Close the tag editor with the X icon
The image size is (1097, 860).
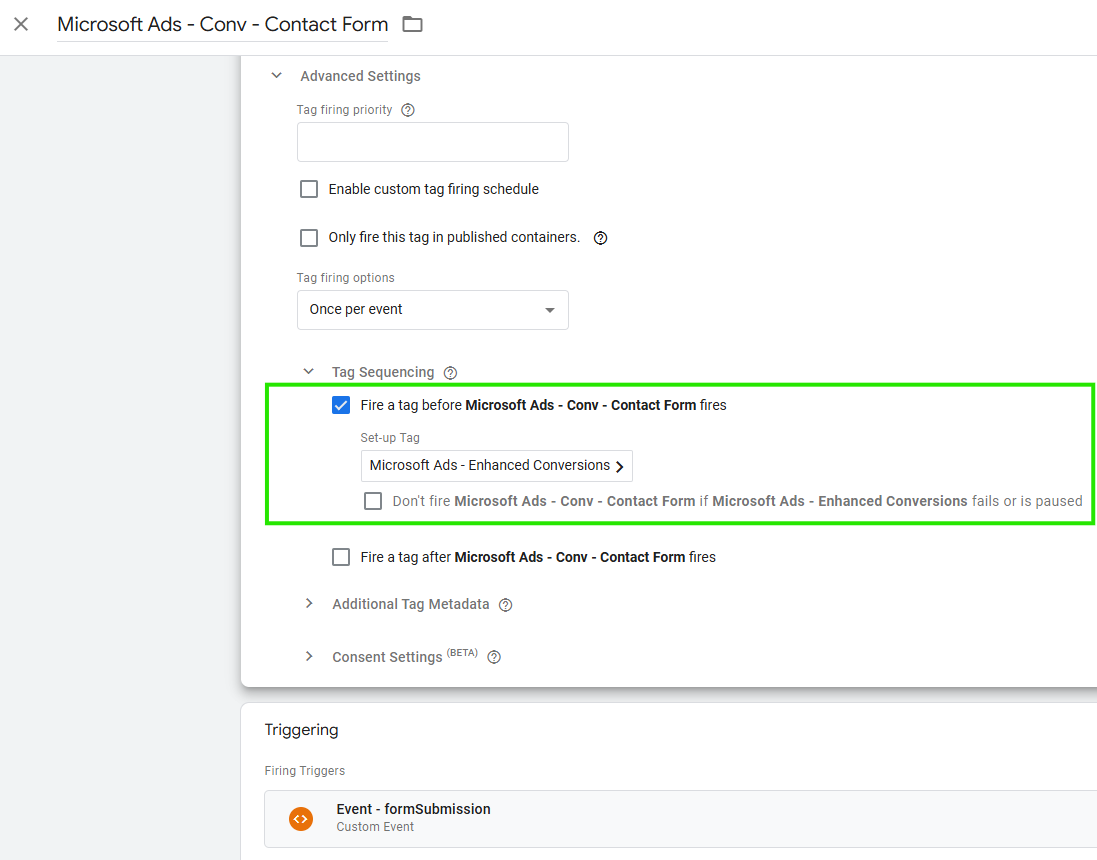click(21, 24)
